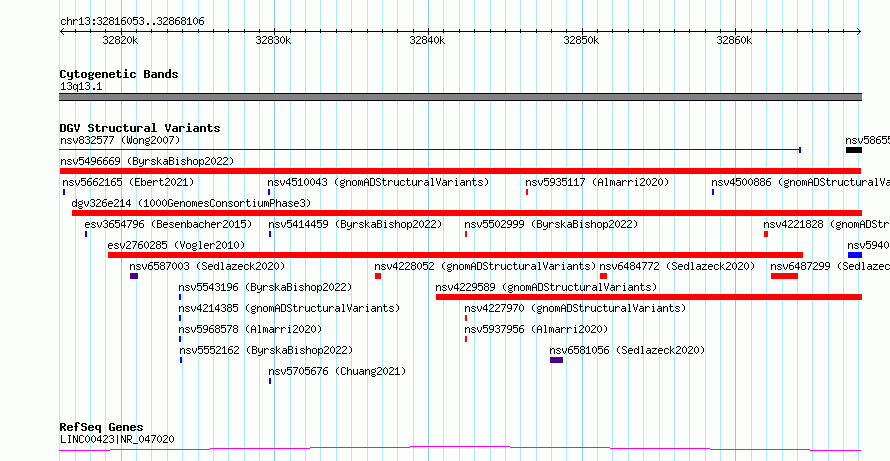Open nsv4500886 variant label
Screen dimensions: 890x461
point(800,182)
